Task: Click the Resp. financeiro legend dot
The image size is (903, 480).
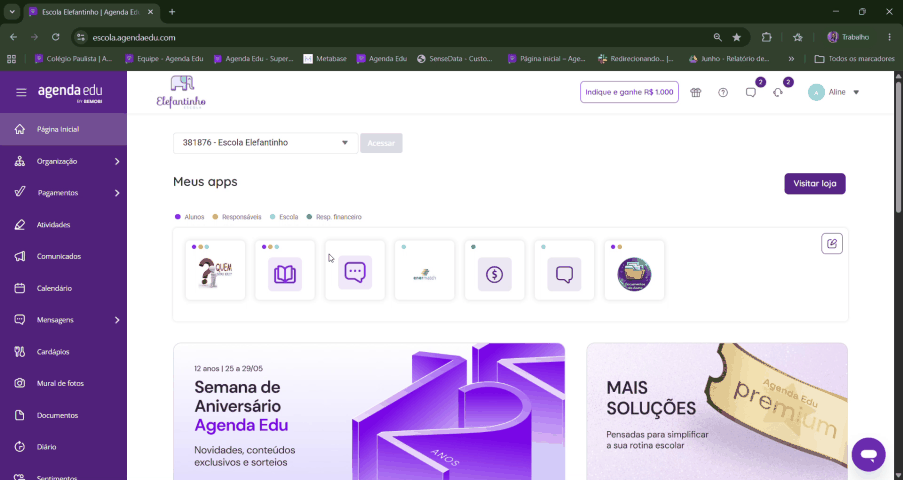Action: point(309,217)
